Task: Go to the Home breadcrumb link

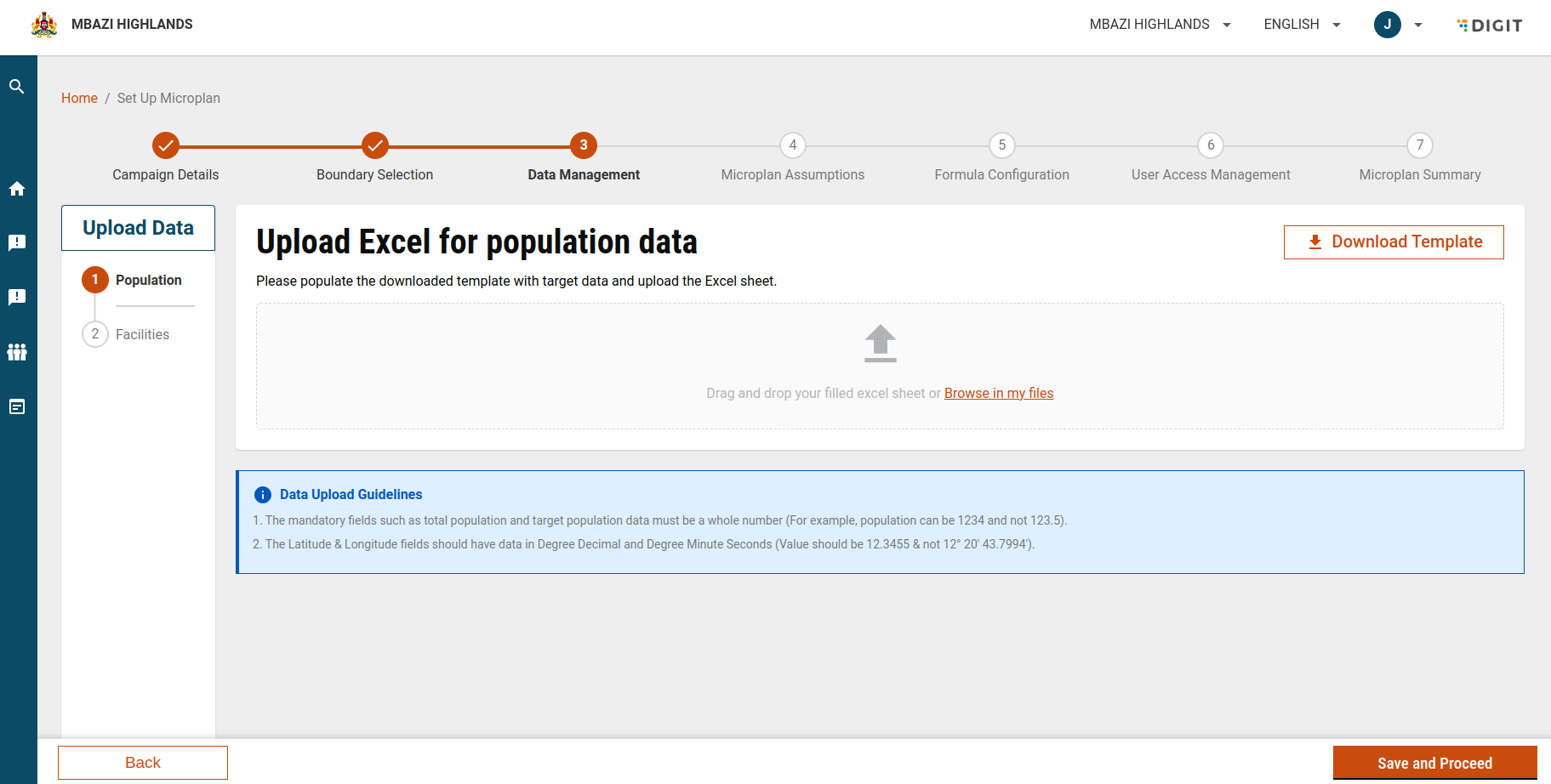Action: (79, 98)
